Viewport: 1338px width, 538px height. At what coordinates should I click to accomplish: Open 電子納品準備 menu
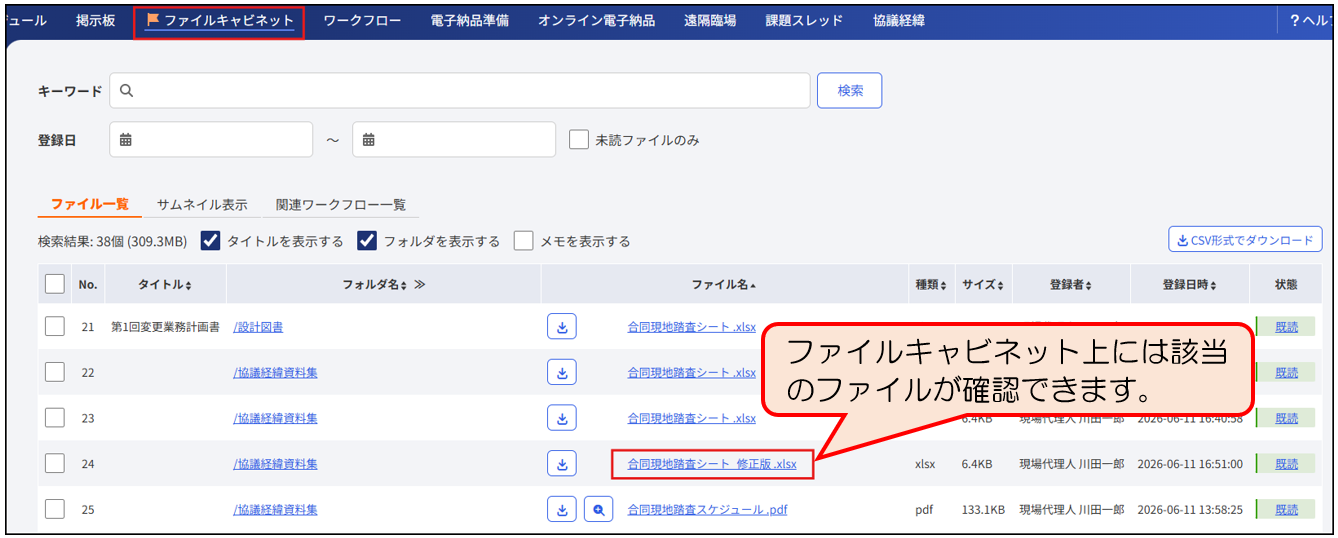coord(470,20)
